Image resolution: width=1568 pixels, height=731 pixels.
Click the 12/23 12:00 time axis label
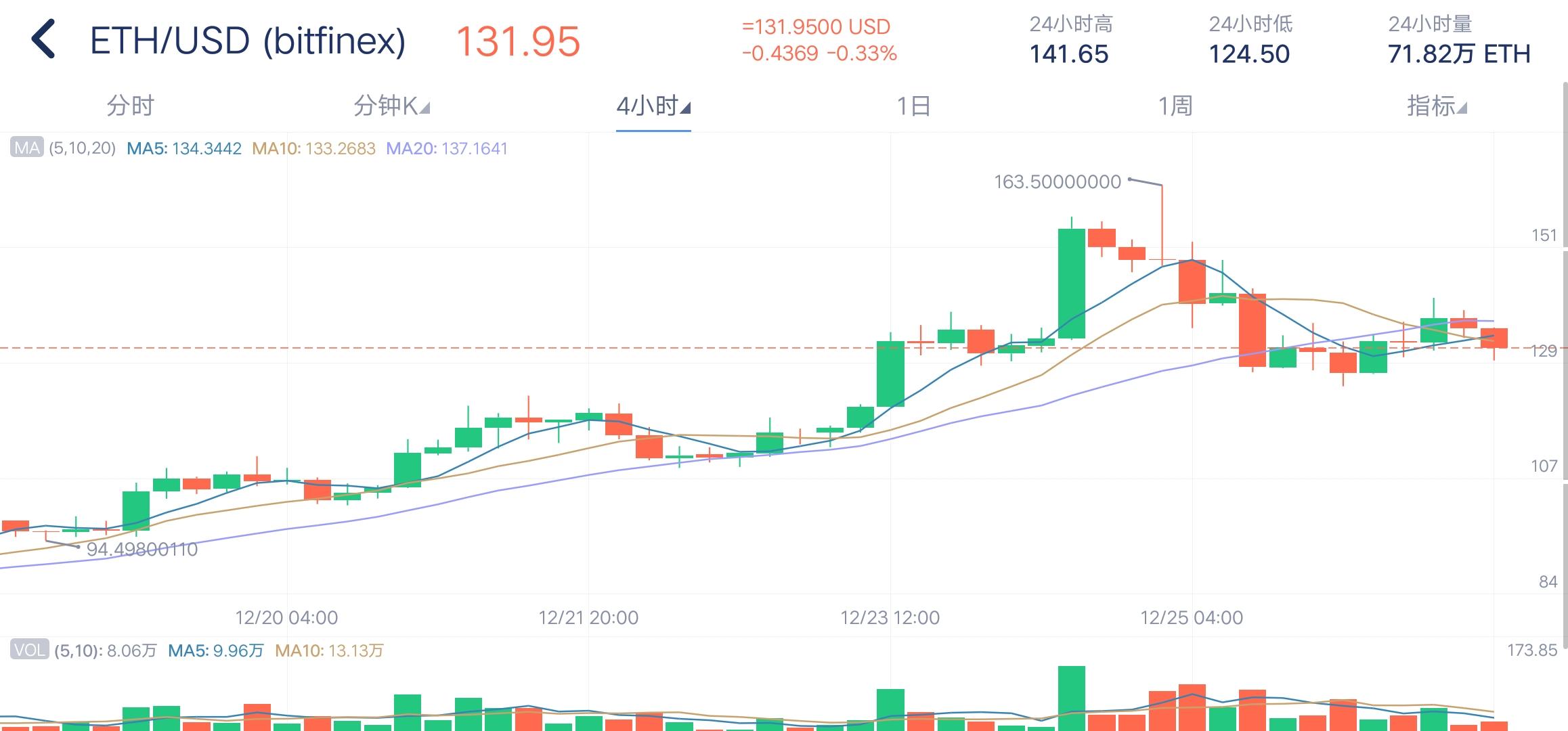[890, 617]
